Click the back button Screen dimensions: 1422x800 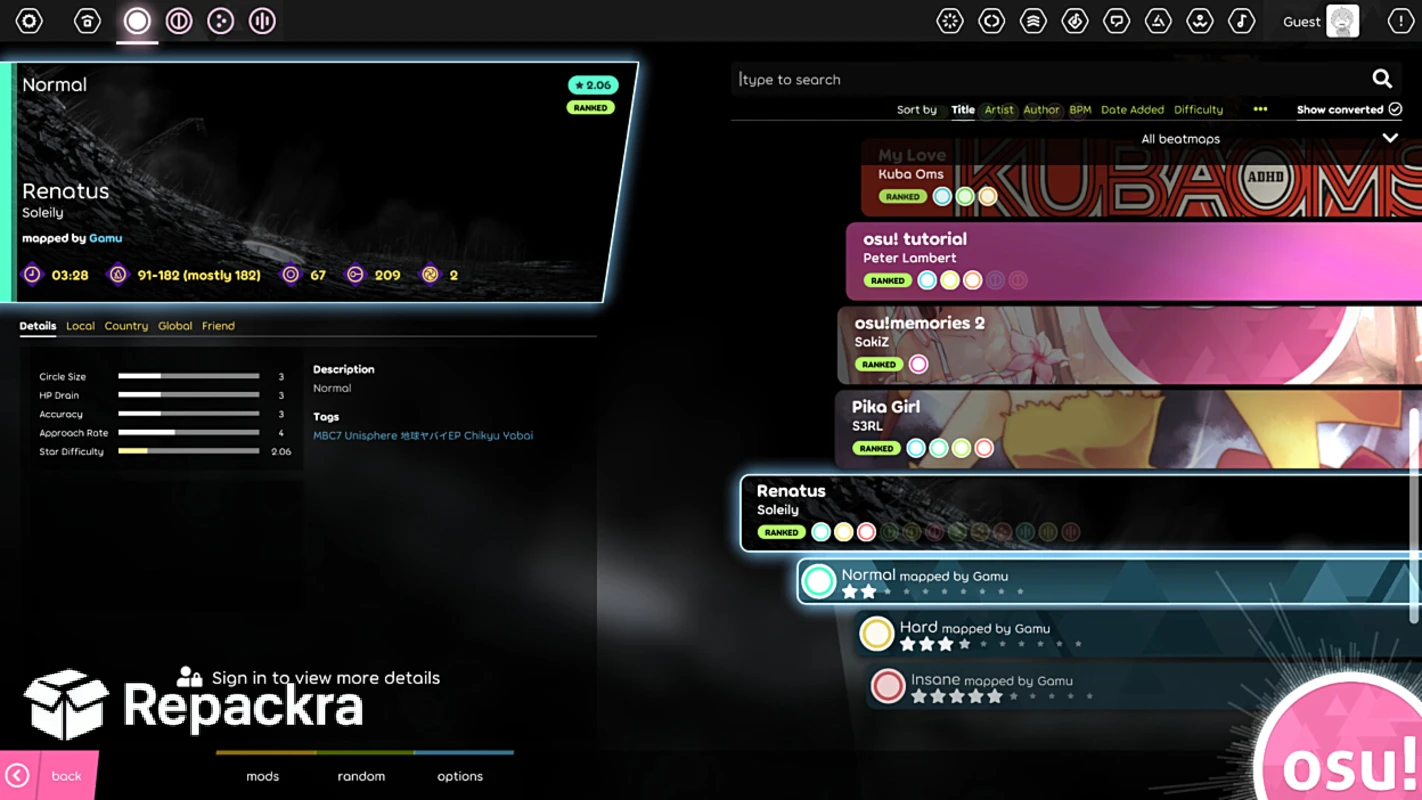click(x=48, y=776)
